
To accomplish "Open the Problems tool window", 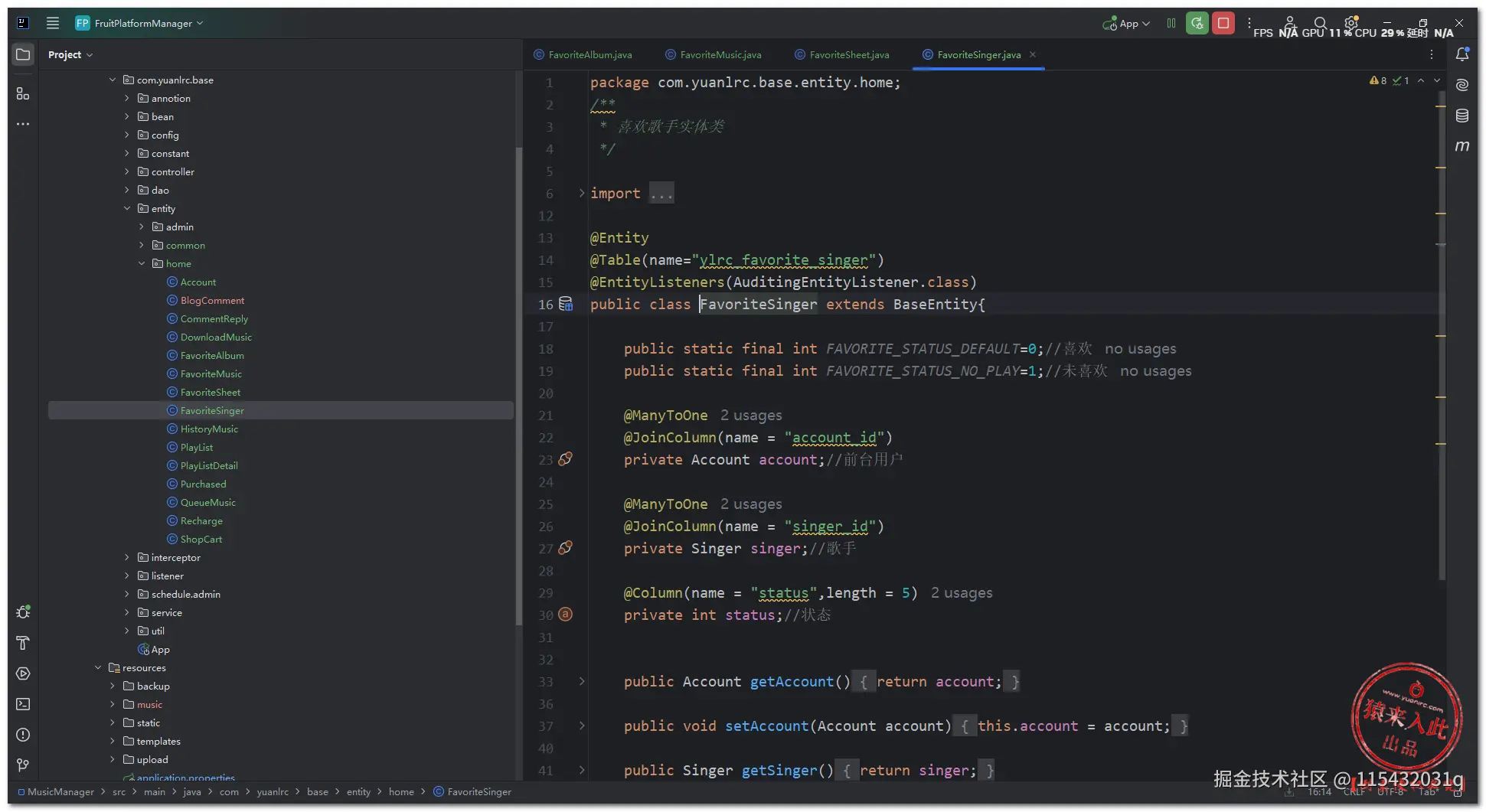I will (x=23, y=735).
